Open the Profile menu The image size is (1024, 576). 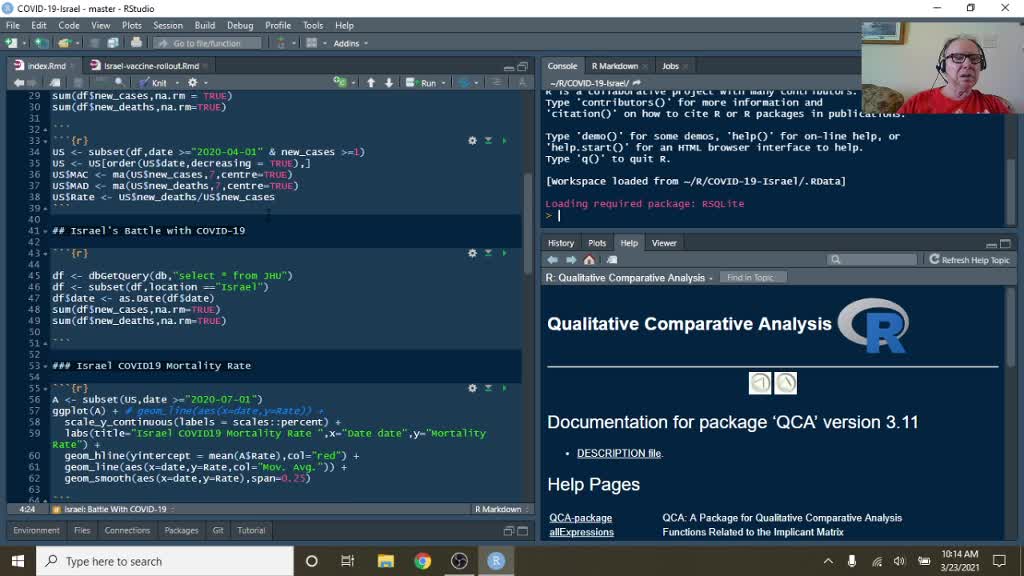278,25
